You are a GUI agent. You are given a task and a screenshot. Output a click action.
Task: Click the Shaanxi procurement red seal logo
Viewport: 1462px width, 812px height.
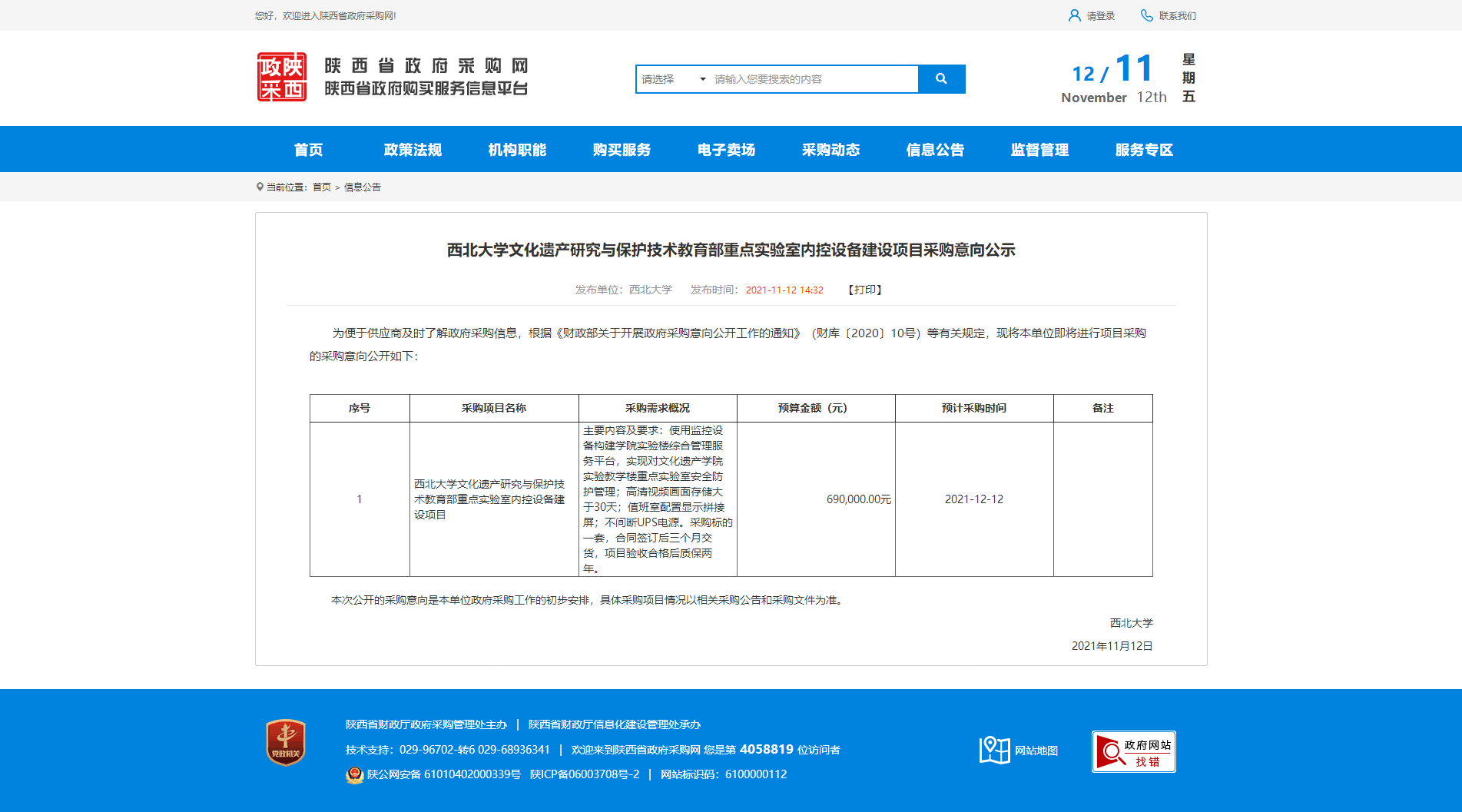pos(281,77)
